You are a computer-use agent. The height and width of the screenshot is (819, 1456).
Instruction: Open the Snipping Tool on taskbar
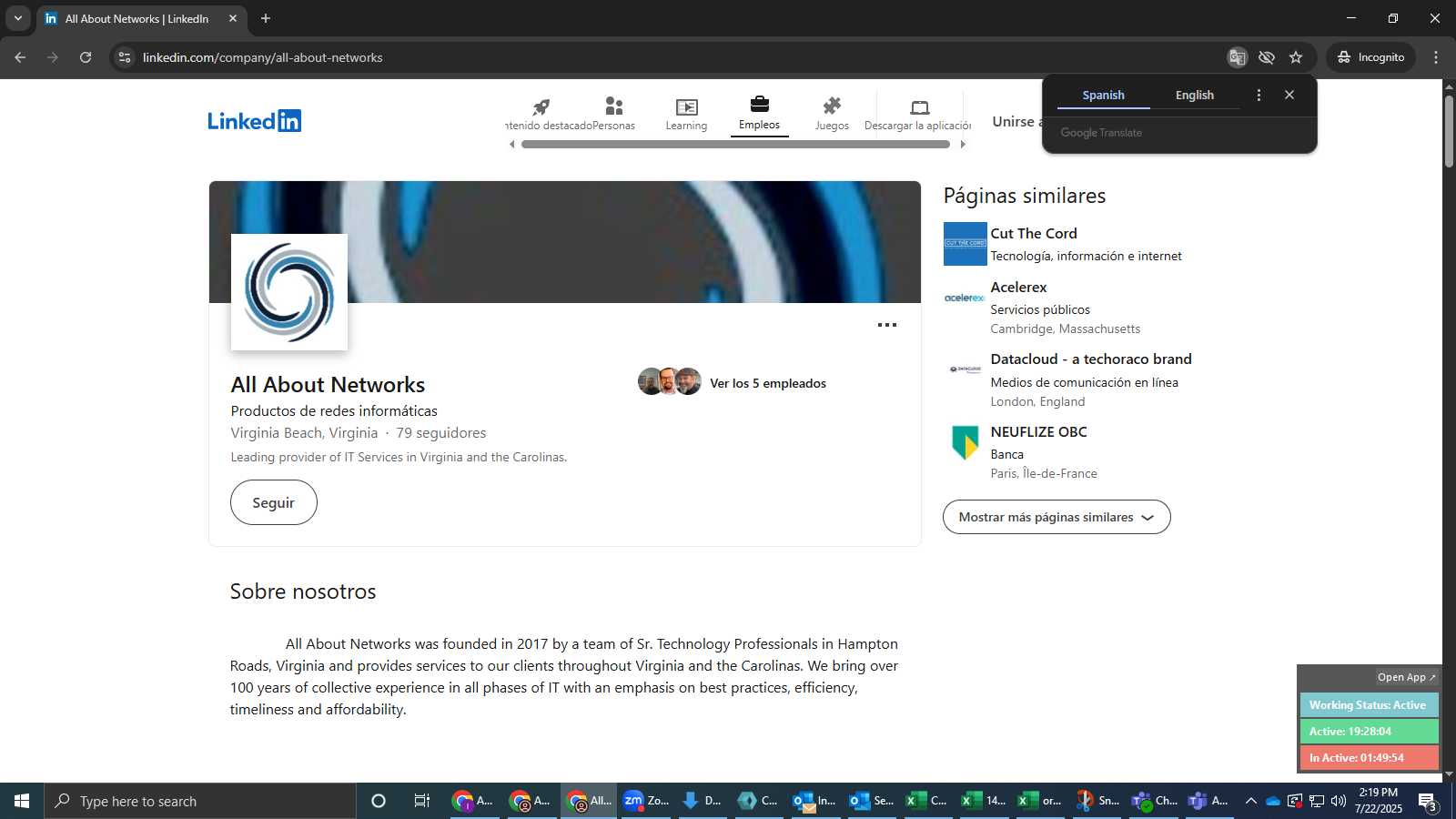[1097, 801]
